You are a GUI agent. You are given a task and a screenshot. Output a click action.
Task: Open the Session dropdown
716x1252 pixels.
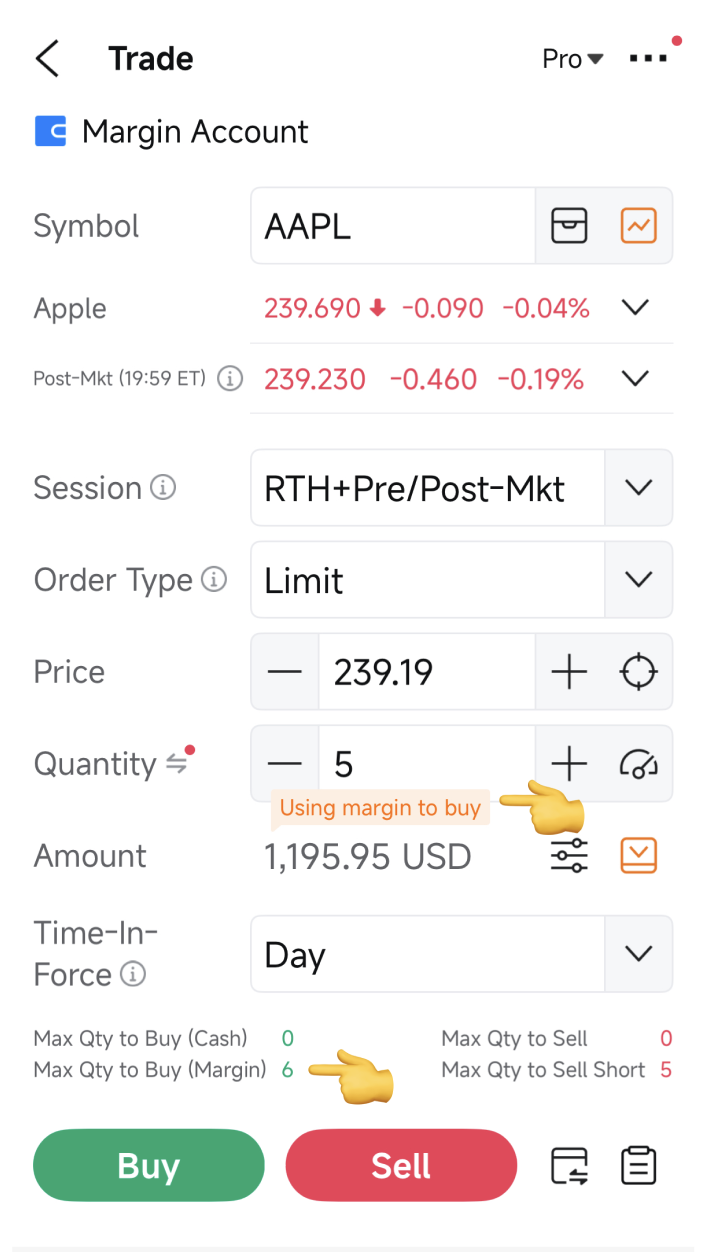tap(638, 488)
